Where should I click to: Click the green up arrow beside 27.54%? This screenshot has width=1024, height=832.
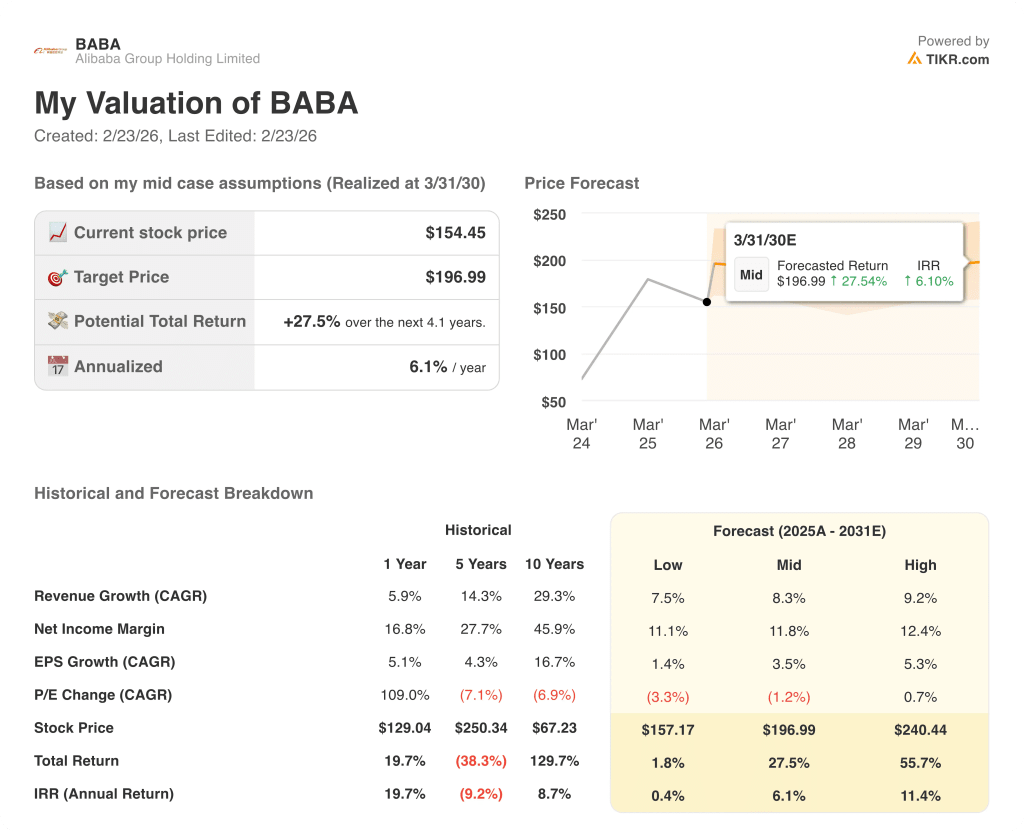[833, 280]
